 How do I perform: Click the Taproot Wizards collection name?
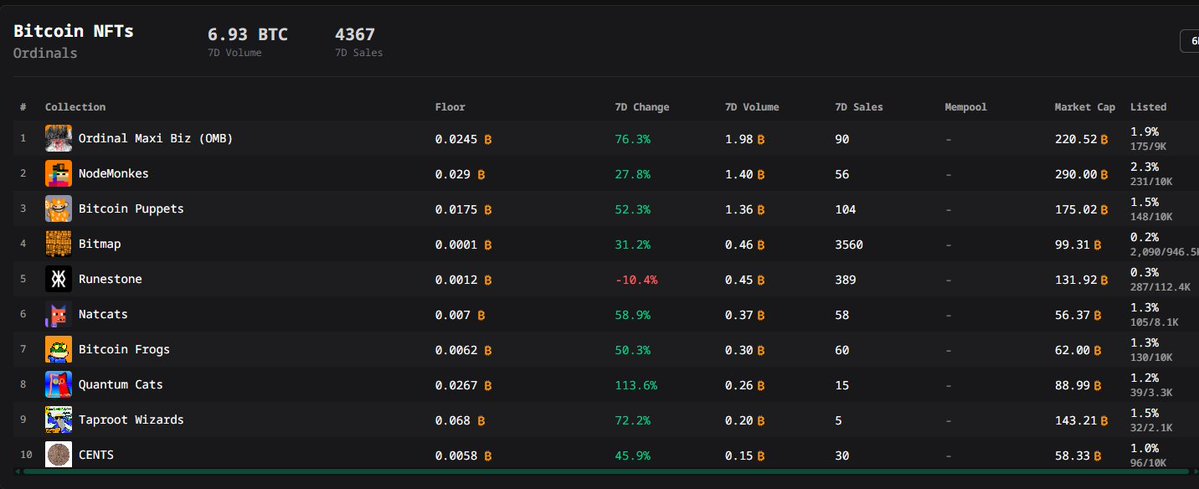pos(131,420)
